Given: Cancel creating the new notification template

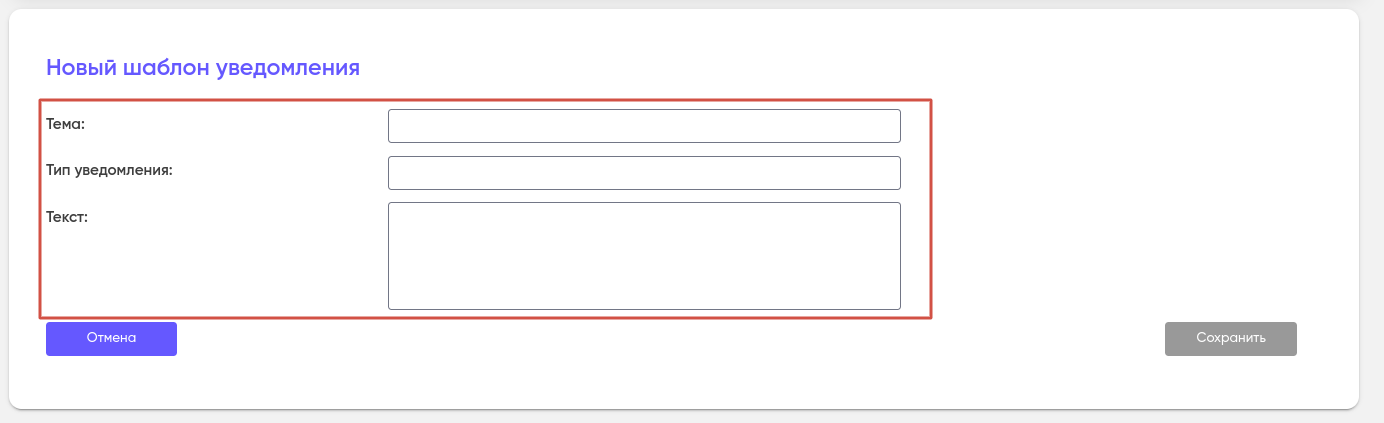Looking at the screenshot, I should pos(111,338).
